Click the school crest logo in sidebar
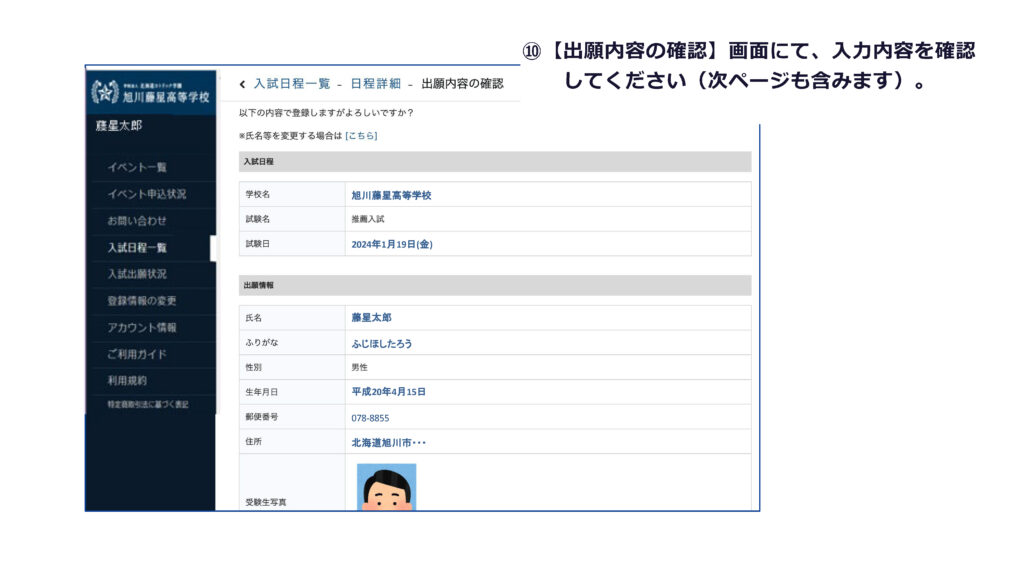Image resolution: width=1024 pixels, height=576 pixels. coord(105,93)
